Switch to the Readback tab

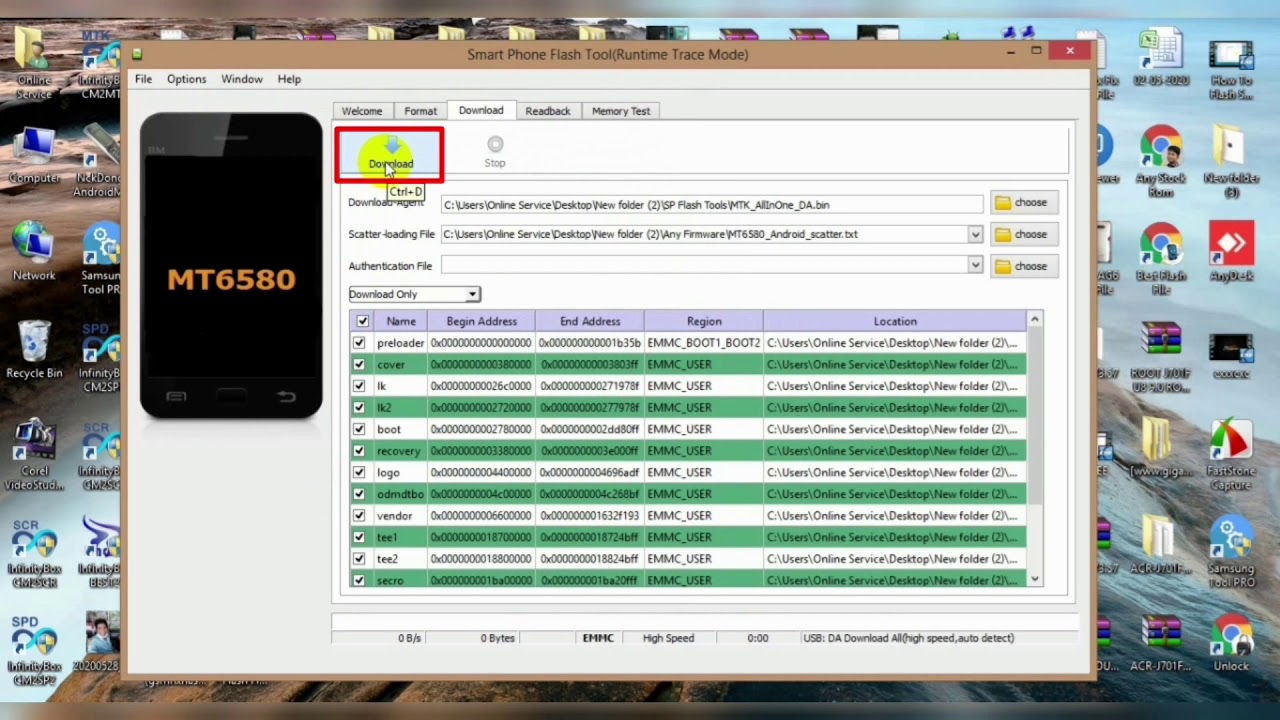(x=548, y=111)
